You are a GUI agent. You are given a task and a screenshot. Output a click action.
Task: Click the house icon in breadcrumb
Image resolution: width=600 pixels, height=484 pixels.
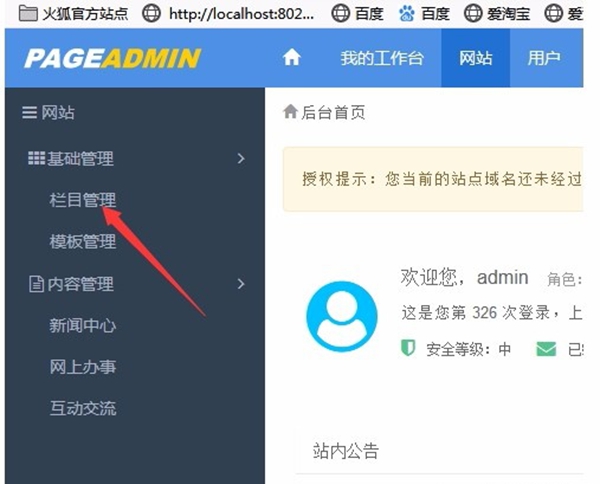[x=290, y=112]
